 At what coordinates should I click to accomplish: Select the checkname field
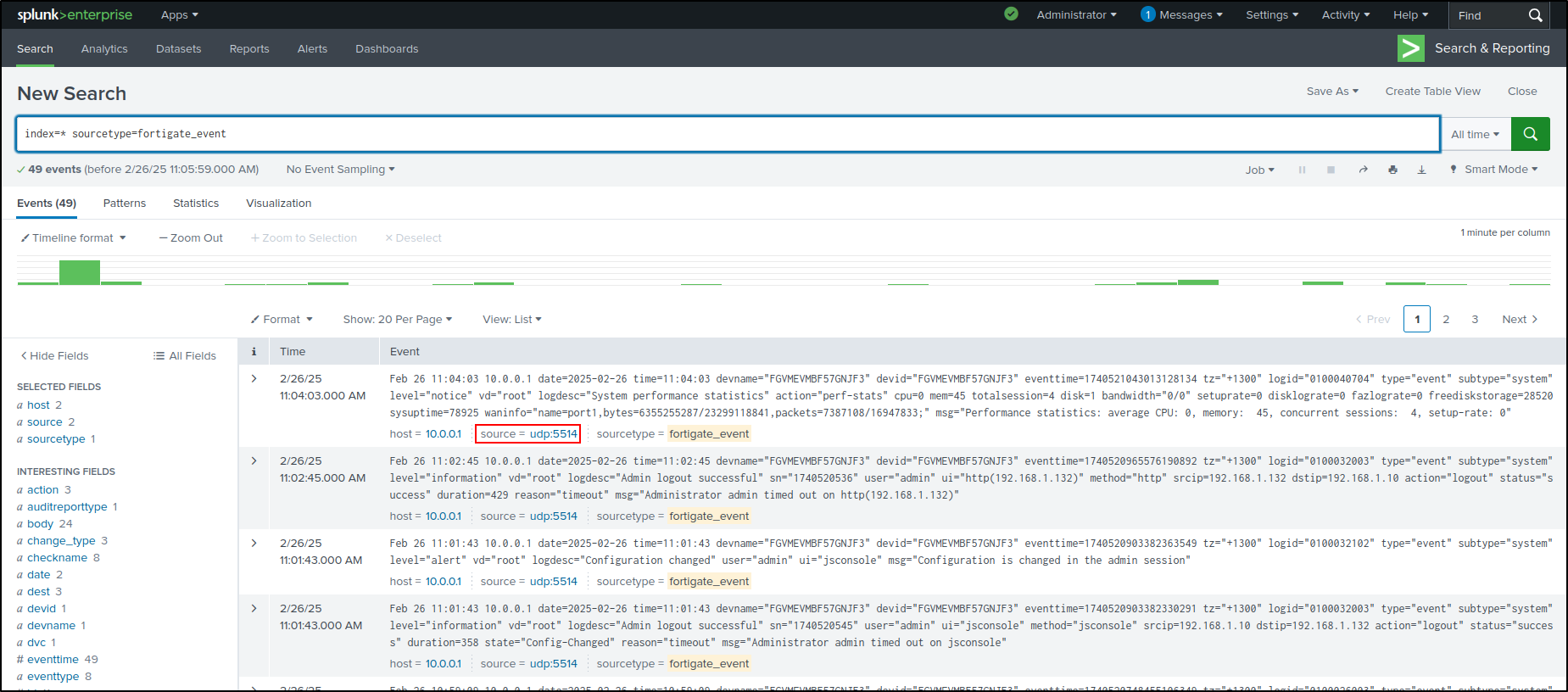point(57,558)
